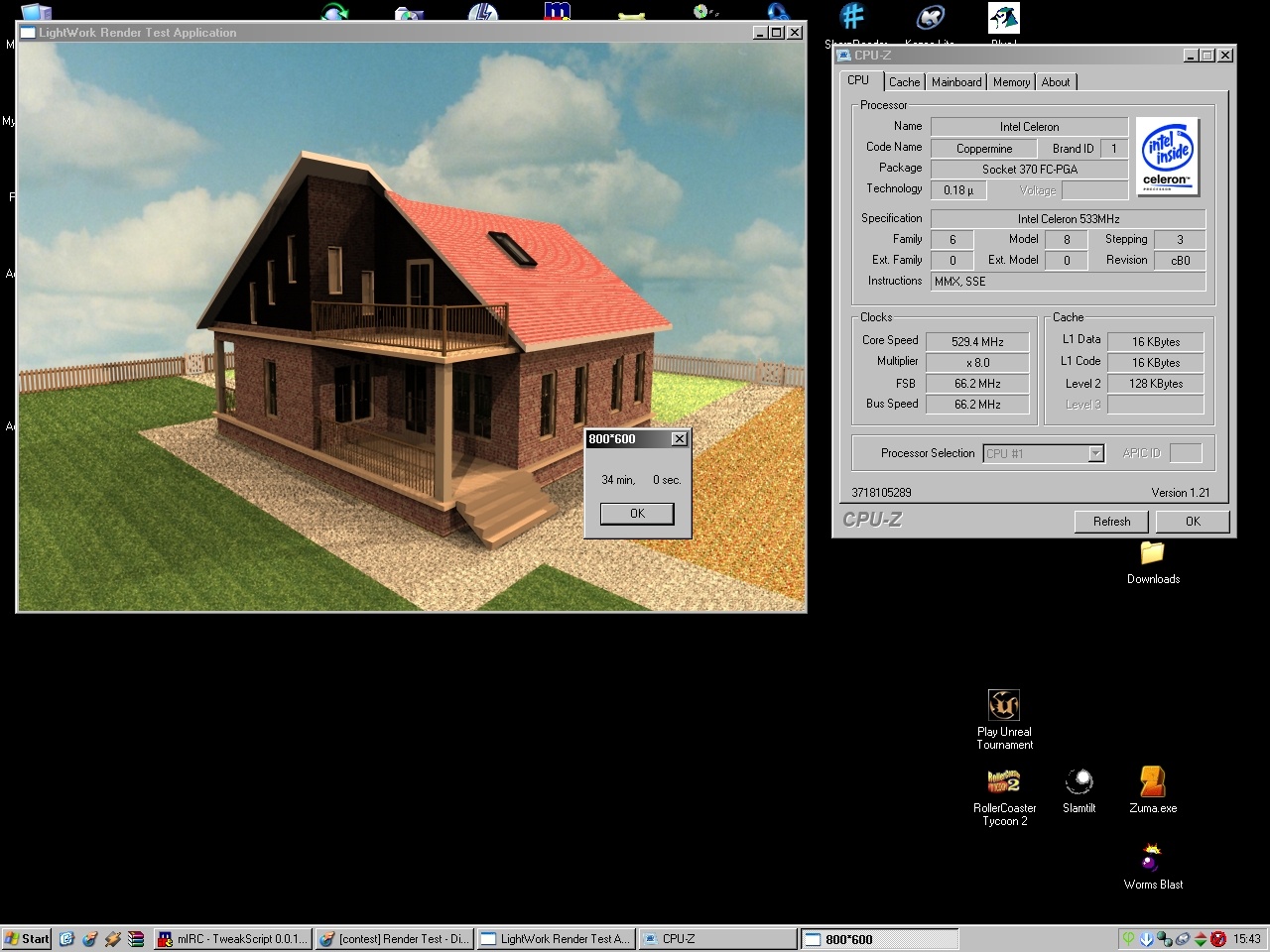Click the Instructions value 'MMX, SSE'

tap(1068, 282)
